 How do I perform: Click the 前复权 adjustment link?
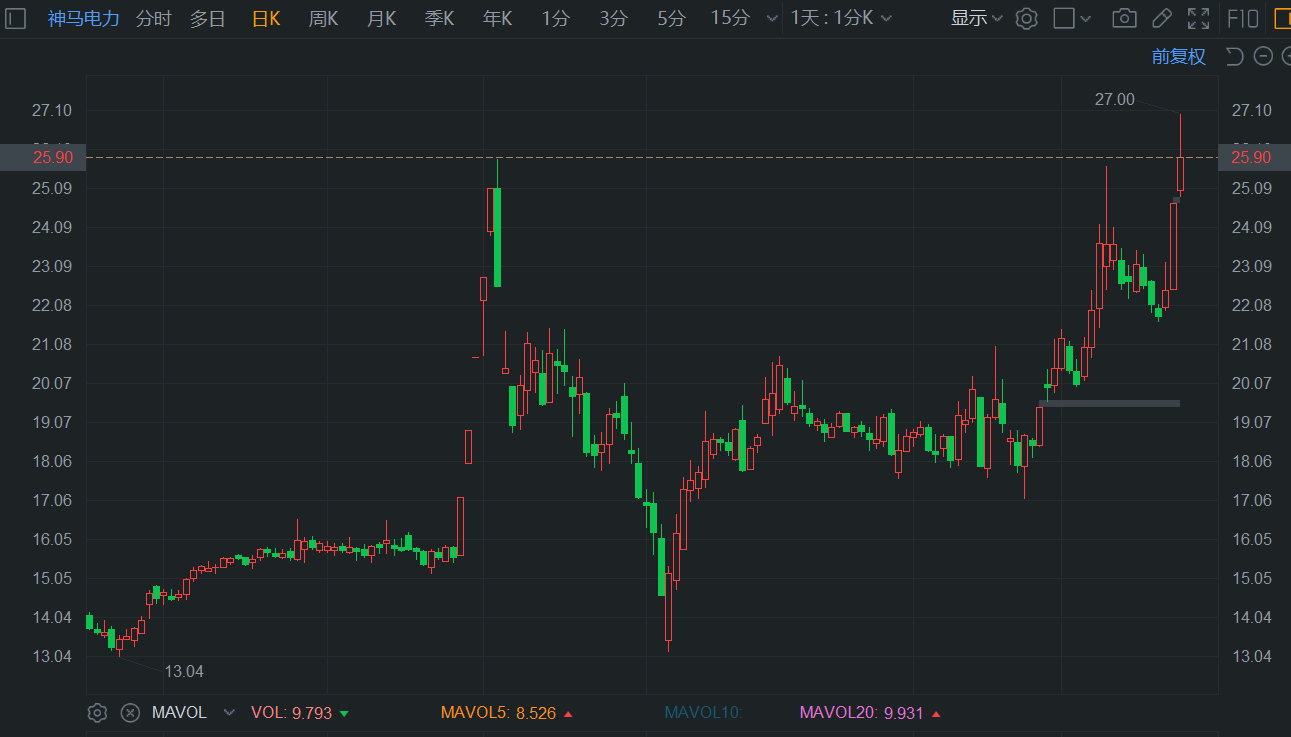click(x=1178, y=56)
